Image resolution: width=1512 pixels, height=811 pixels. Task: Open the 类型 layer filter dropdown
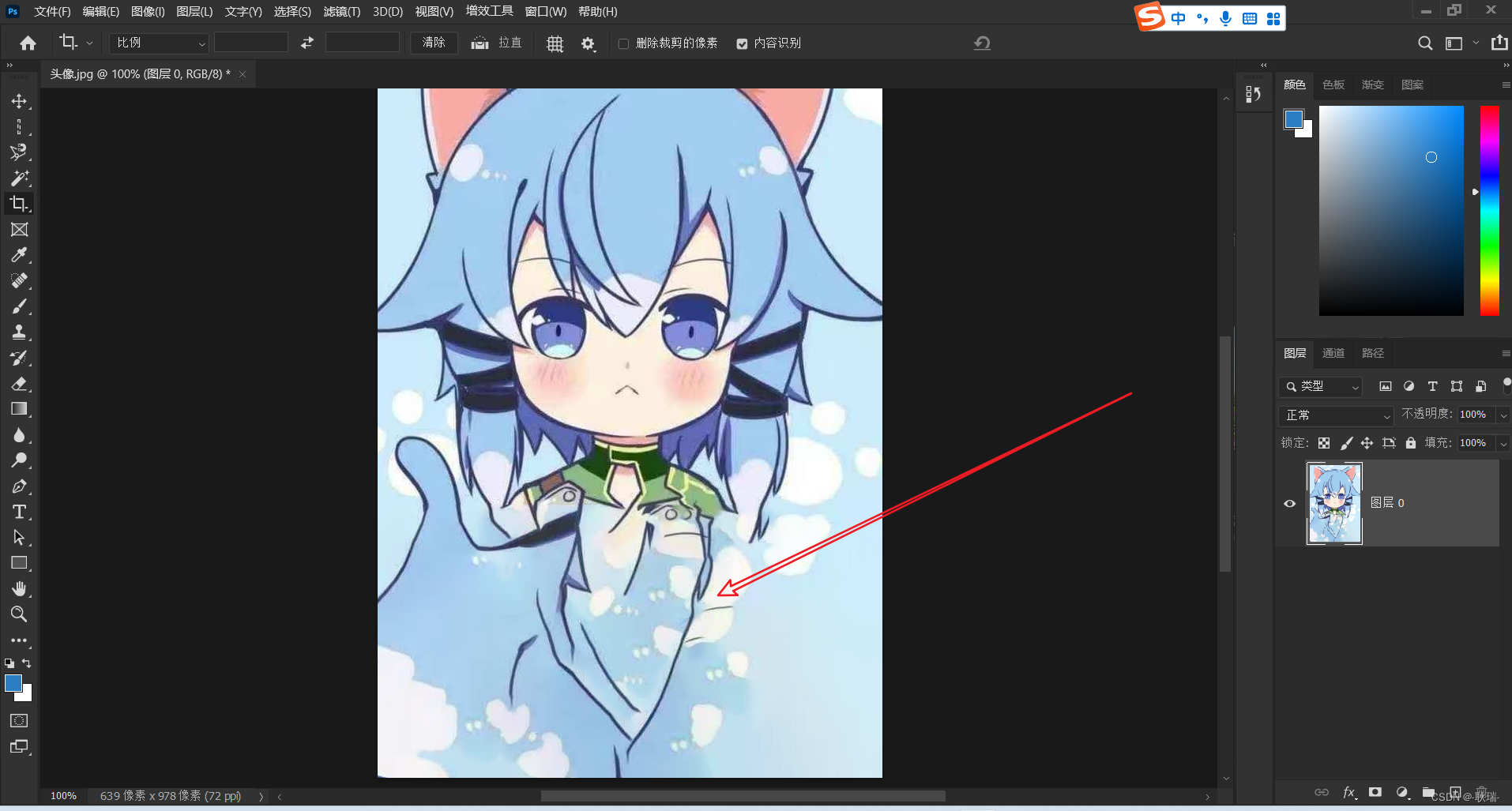[x=1320, y=386]
